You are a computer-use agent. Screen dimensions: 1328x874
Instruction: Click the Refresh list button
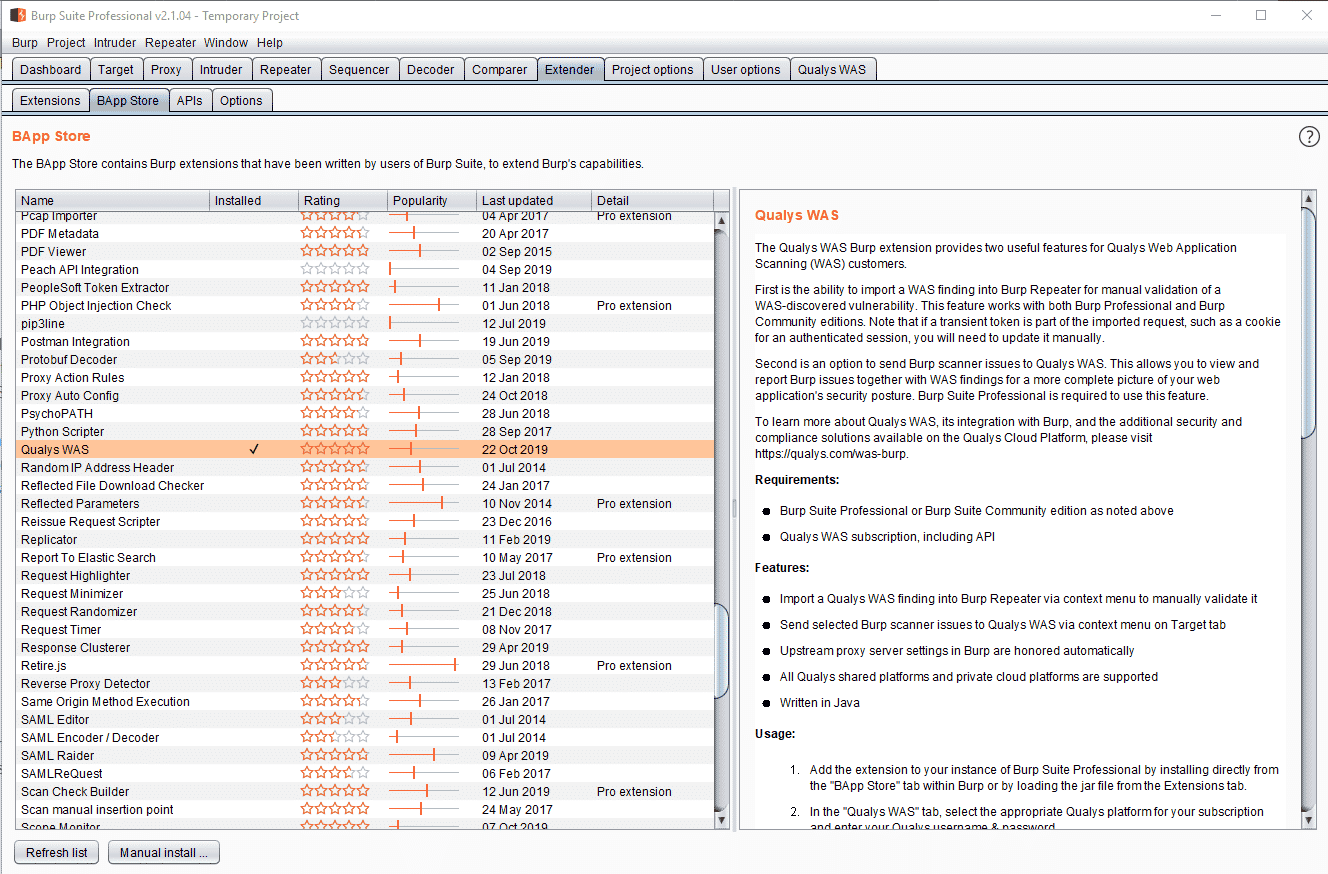[x=57, y=853]
